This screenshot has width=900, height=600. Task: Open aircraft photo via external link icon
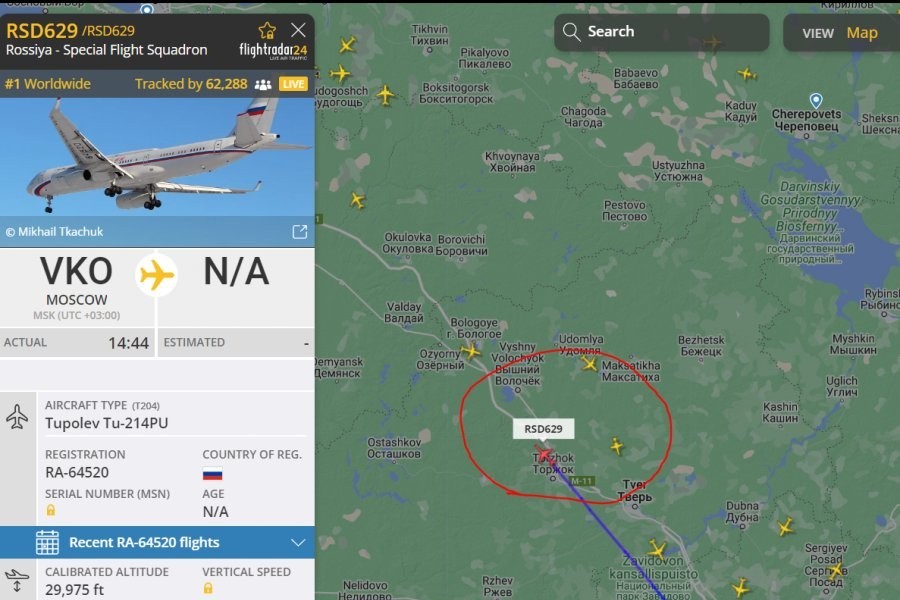tap(300, 231)
